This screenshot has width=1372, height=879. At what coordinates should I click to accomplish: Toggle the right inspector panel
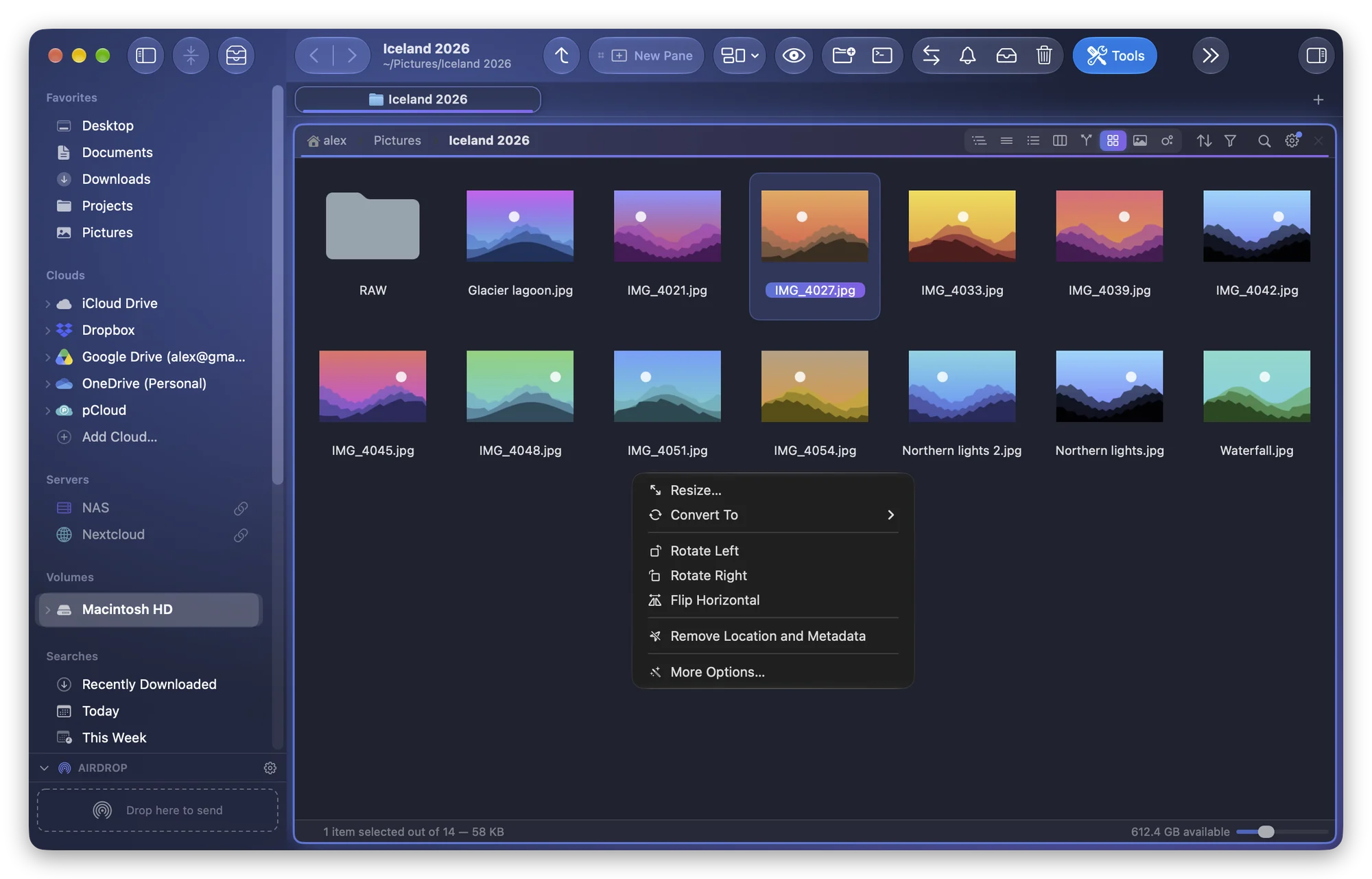[x=1316, y=56]
